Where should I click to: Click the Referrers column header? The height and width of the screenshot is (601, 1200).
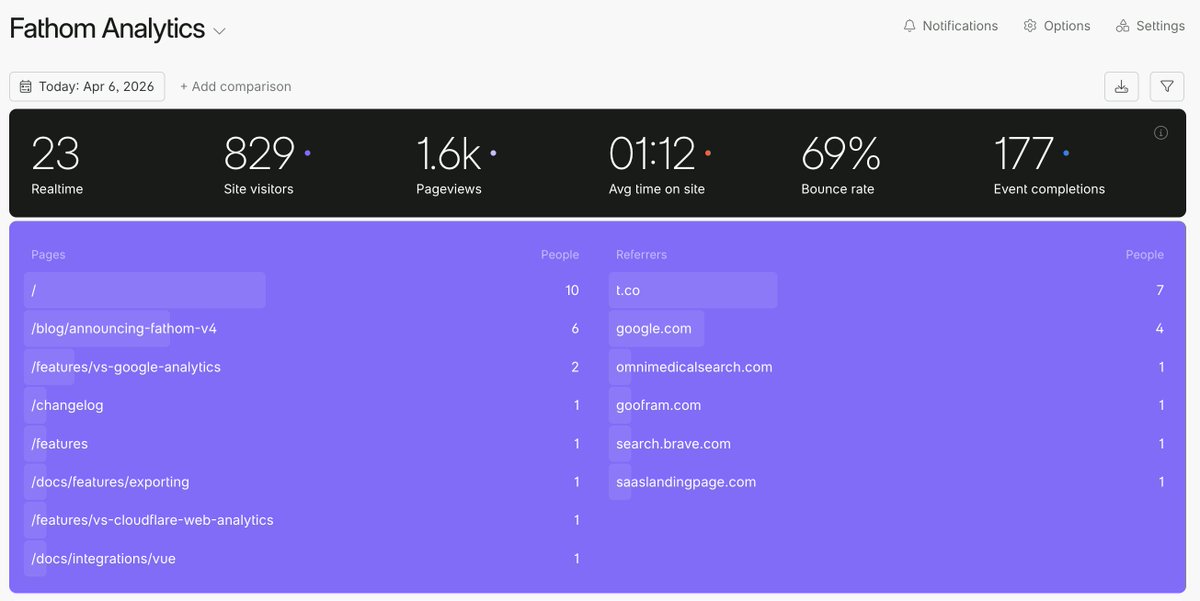pos(641,255)
